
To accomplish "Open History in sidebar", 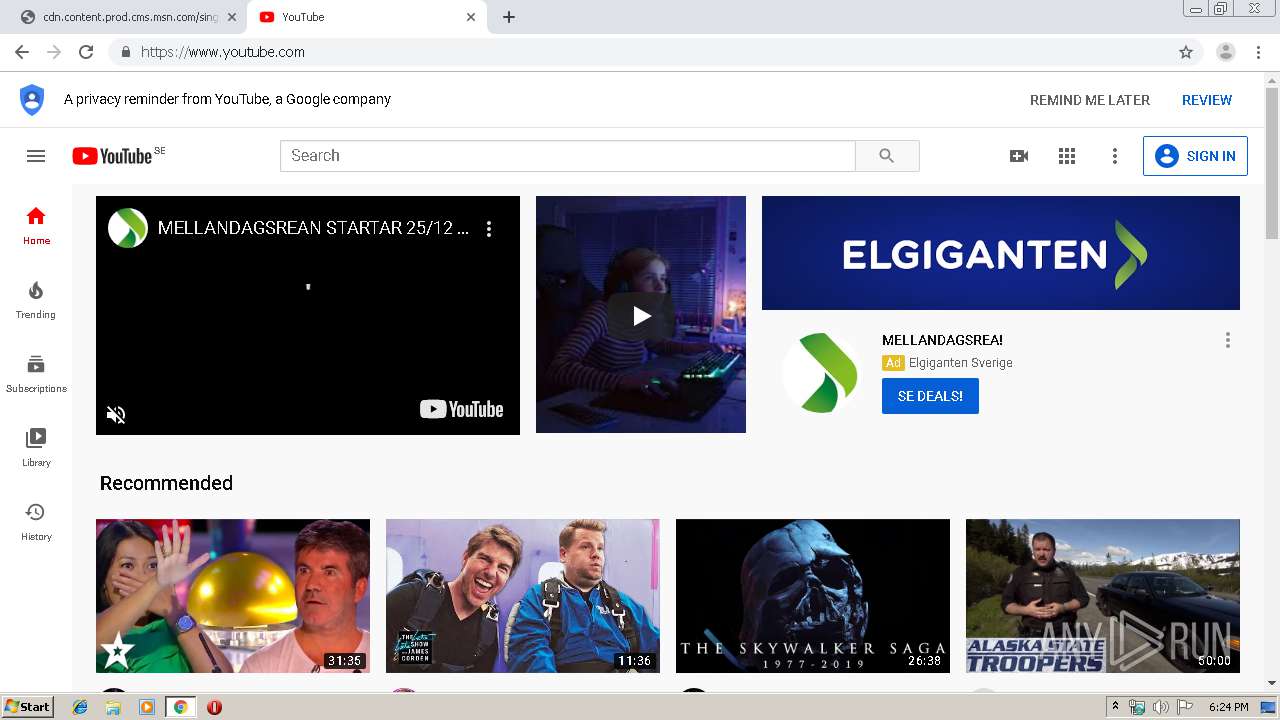I will [x=36, y=522].
